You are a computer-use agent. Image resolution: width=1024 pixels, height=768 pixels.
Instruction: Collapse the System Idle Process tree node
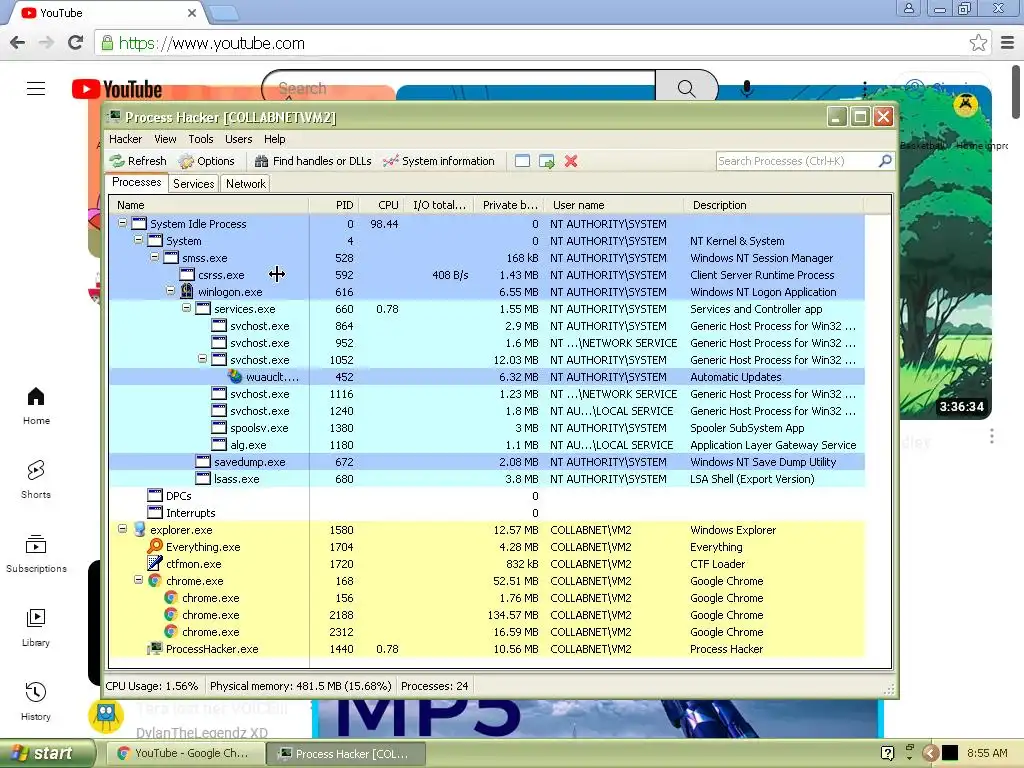[x=122, y=223]
